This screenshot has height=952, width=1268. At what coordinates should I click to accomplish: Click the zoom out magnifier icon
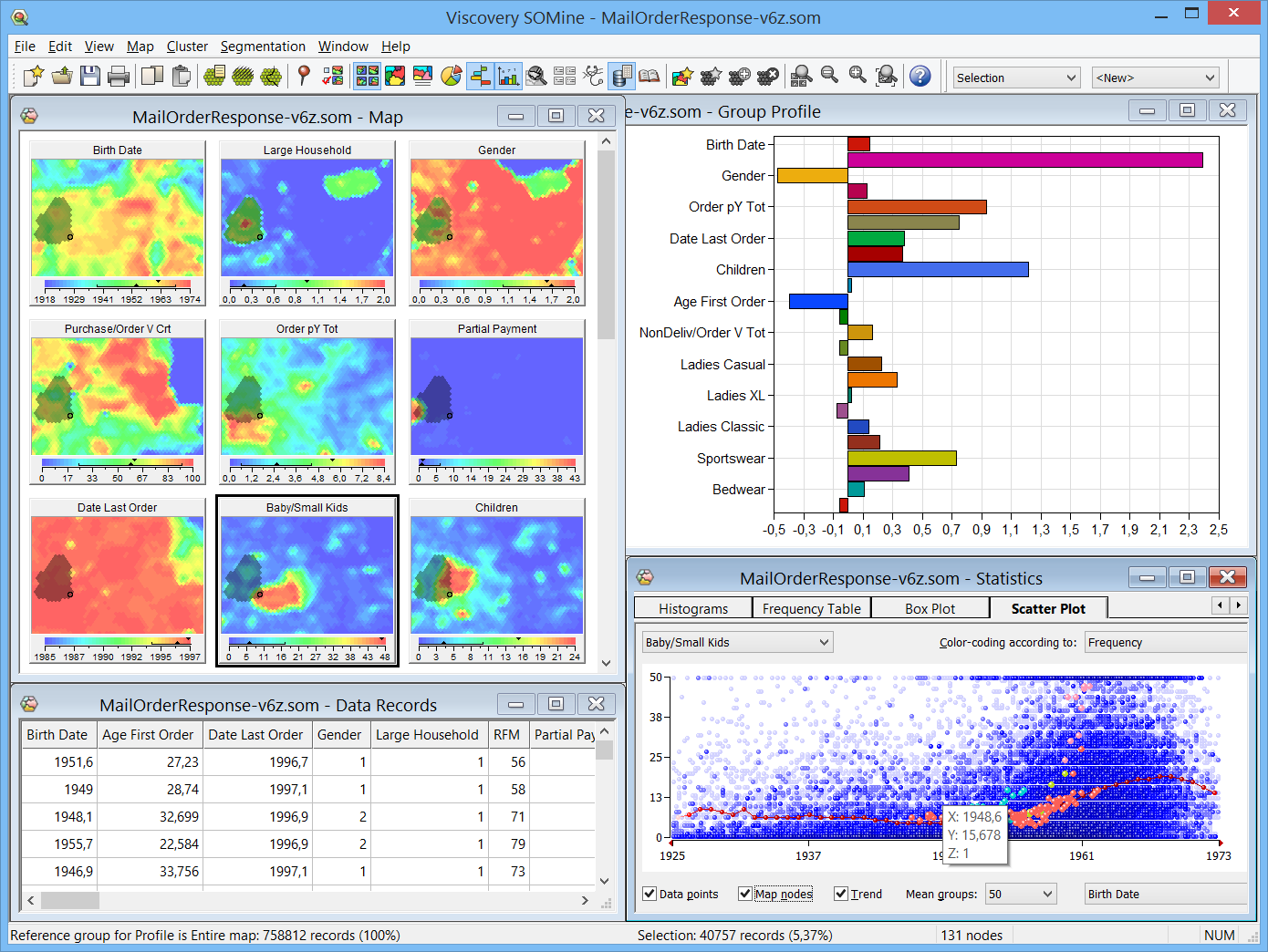(829, 77)
